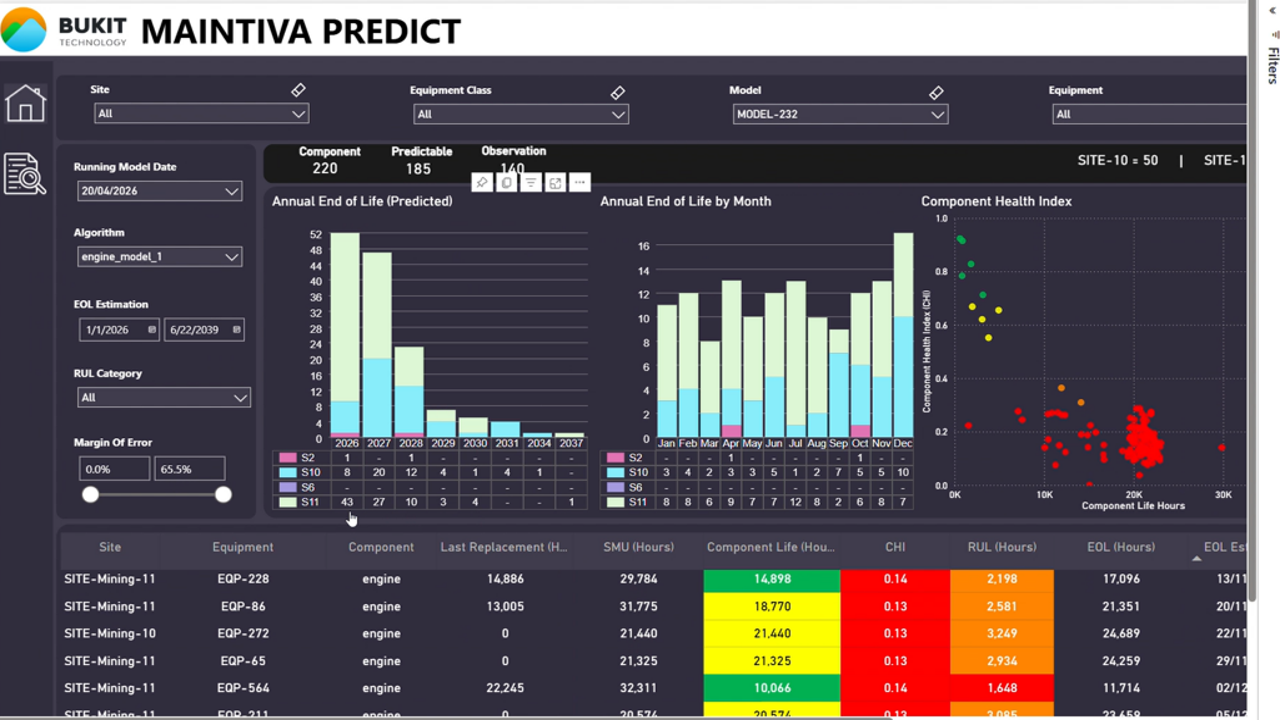The width and height of the screenshot is (1280, 720).
Task: Sort table by Site column header
Action: click(x=110, y=547)
